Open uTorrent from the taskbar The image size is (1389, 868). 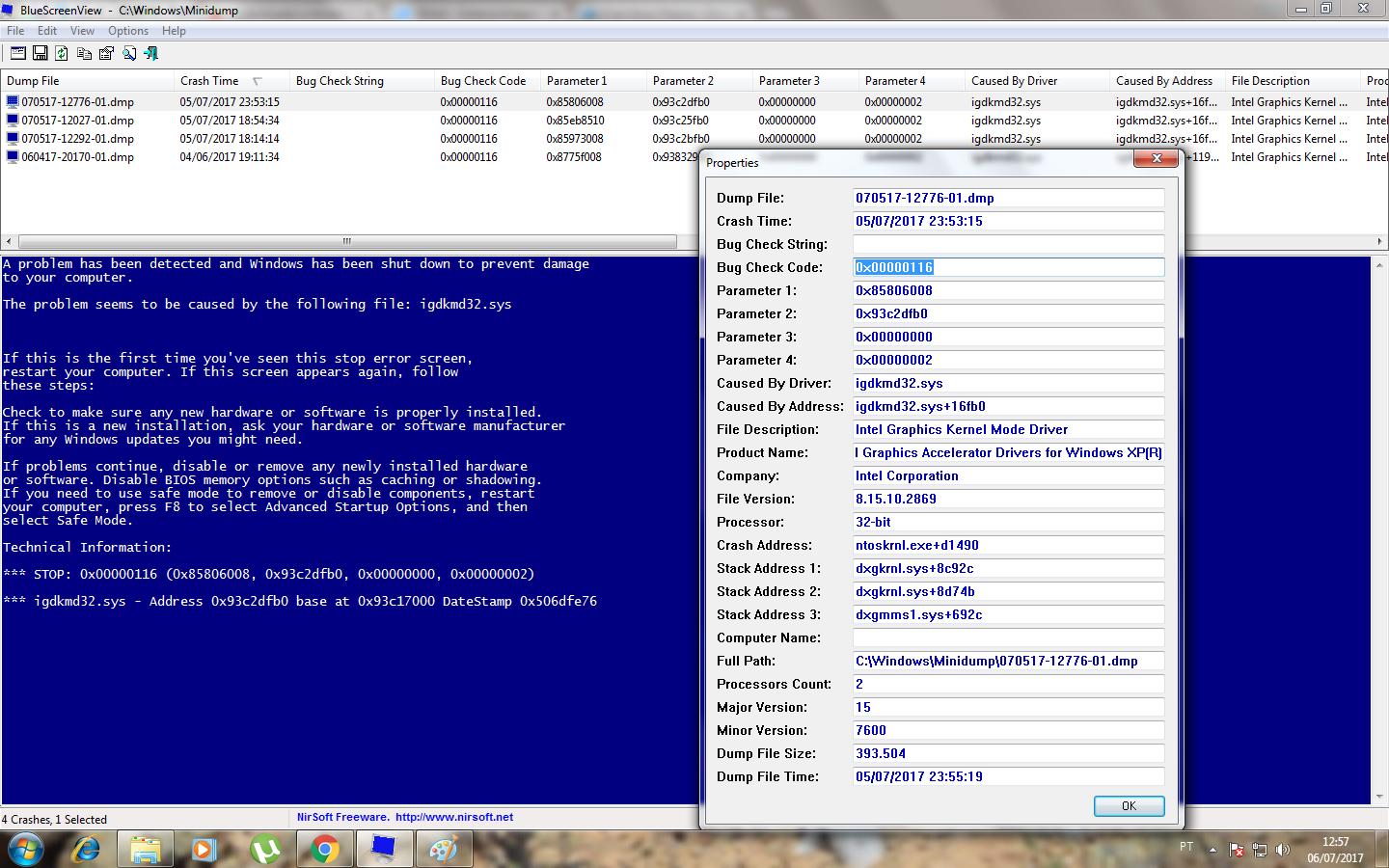click(x=265, y=850)
